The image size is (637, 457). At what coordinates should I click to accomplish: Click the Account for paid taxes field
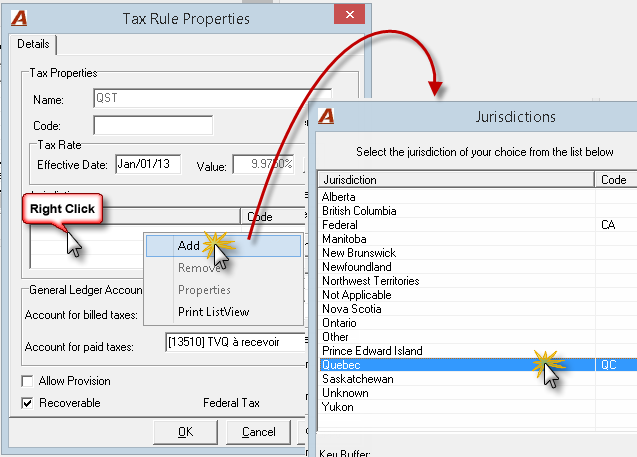(236, 342)
